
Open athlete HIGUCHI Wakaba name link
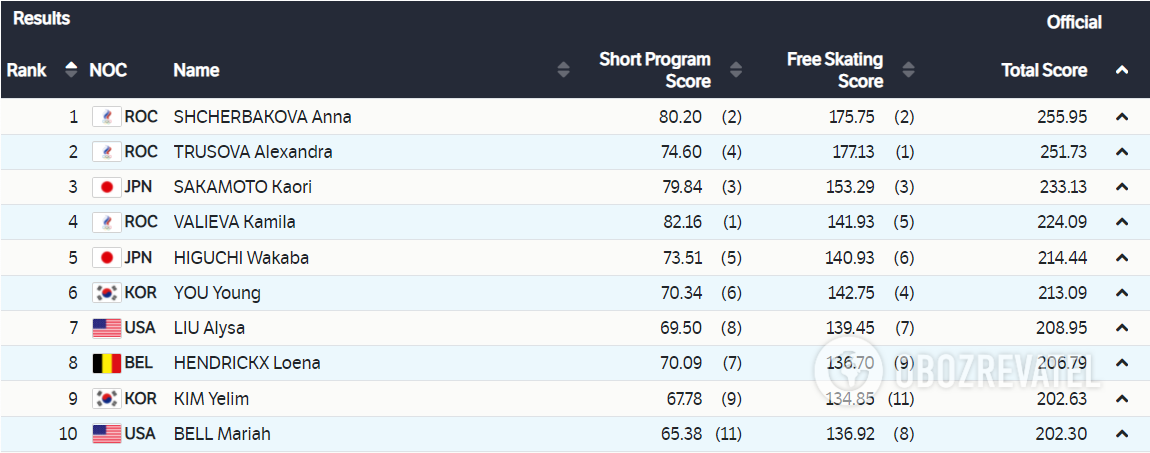tap(241, 258)
